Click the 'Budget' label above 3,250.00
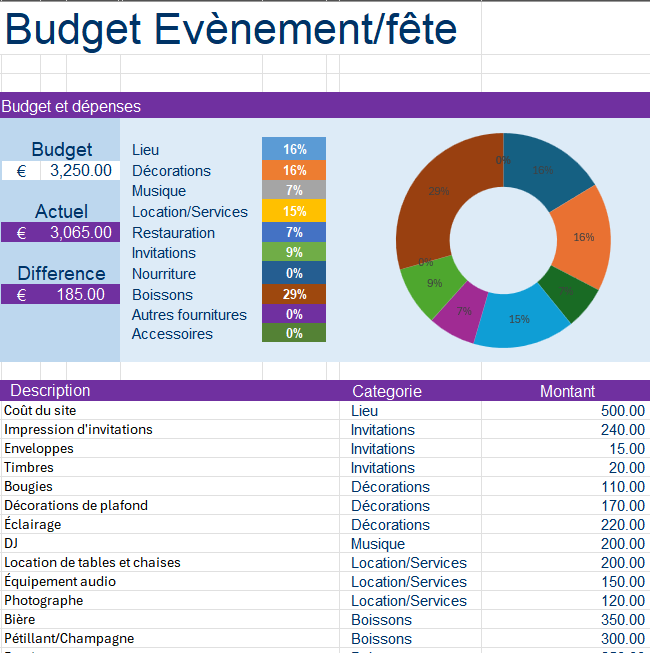Image resolution: width=650 pixels, height=653 pixels. click(x=62, y=149)
